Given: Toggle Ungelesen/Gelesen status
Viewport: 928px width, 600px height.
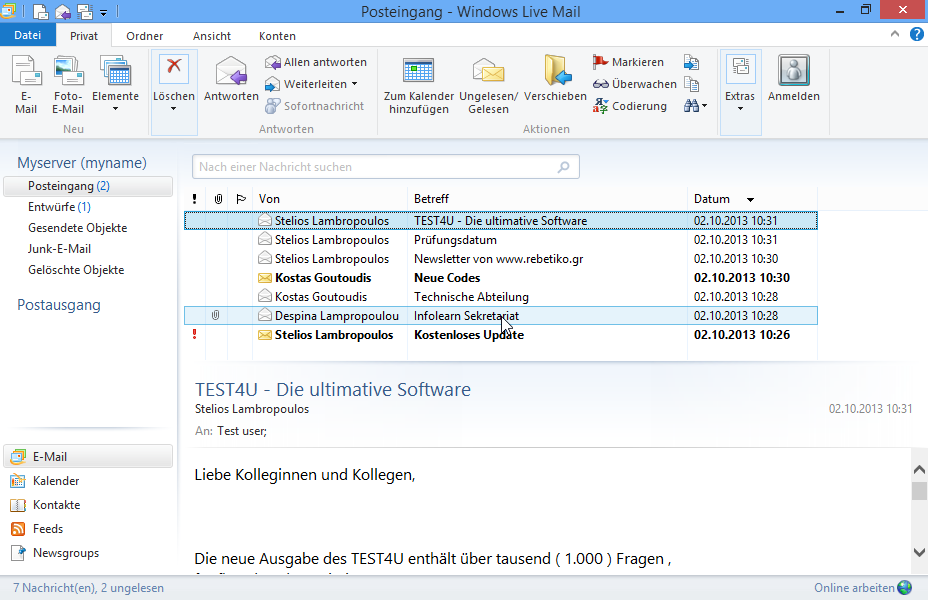Looking at the screenshot, I should (x=488, y=86).
